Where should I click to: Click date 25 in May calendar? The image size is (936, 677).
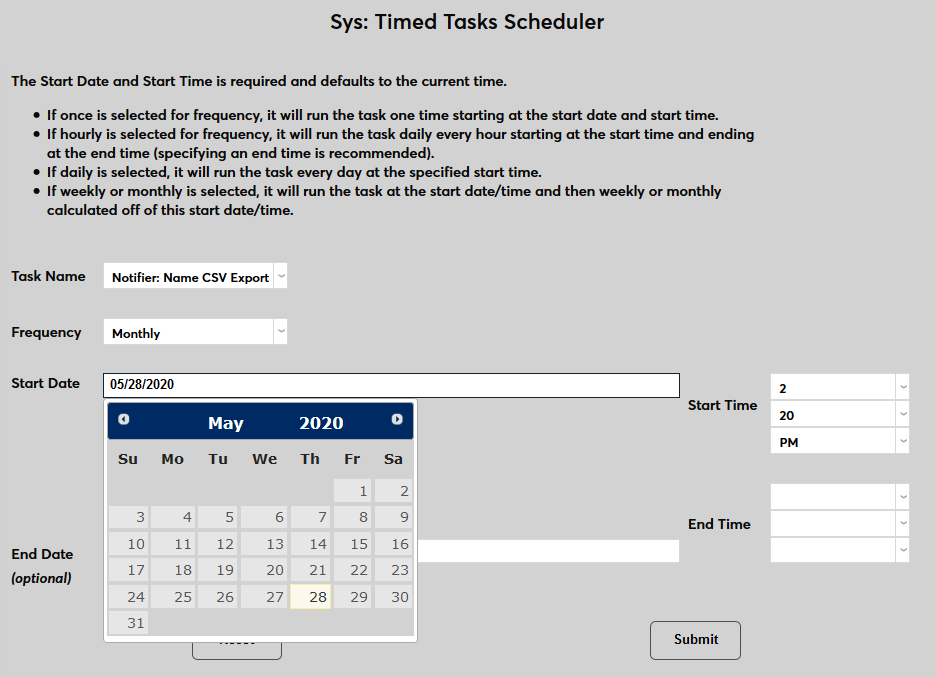point(173,596)
